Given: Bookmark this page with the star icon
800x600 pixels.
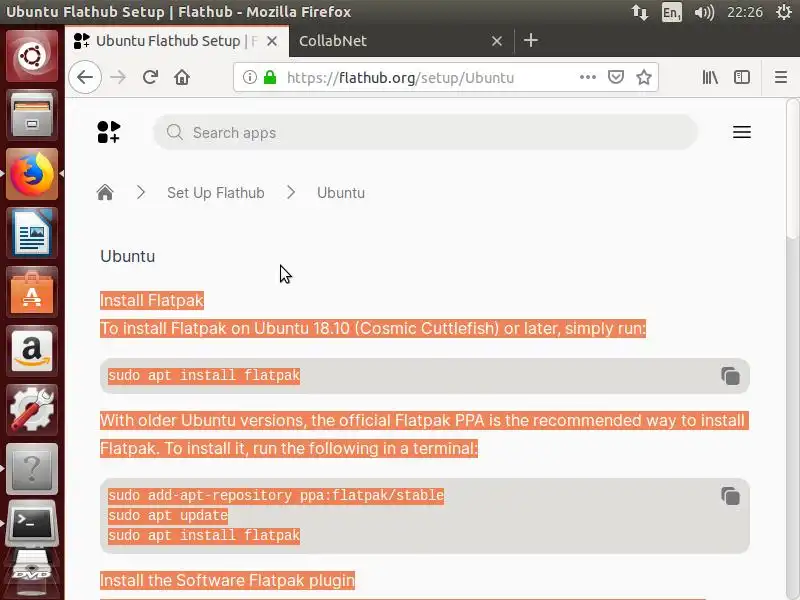Looking at the screenshot, I should [x=644, y=77].
